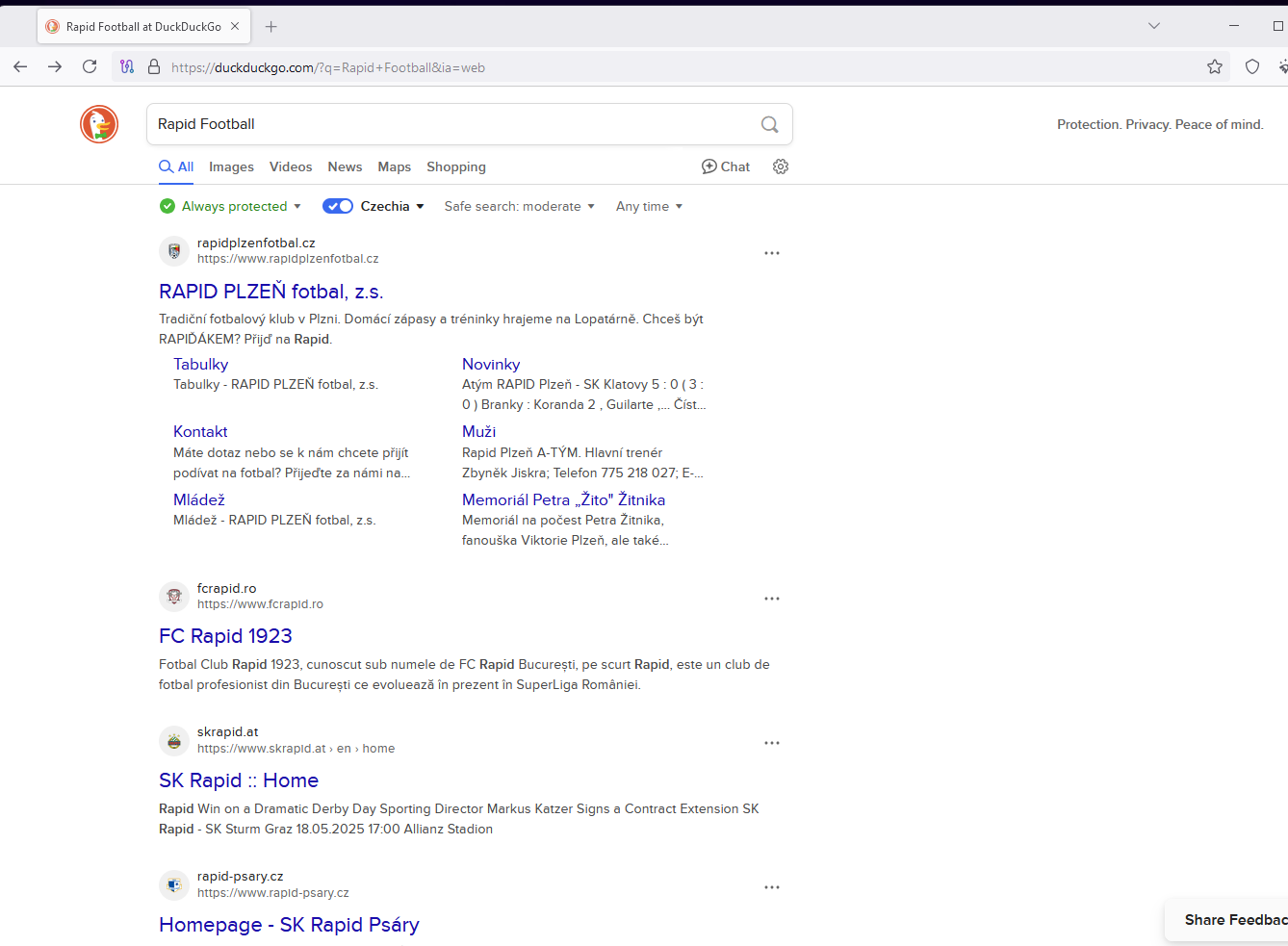Open the FC Rapid 1923 result
Screen dimensions: 1288x946
pyautogui.click(x=225, y=636)
